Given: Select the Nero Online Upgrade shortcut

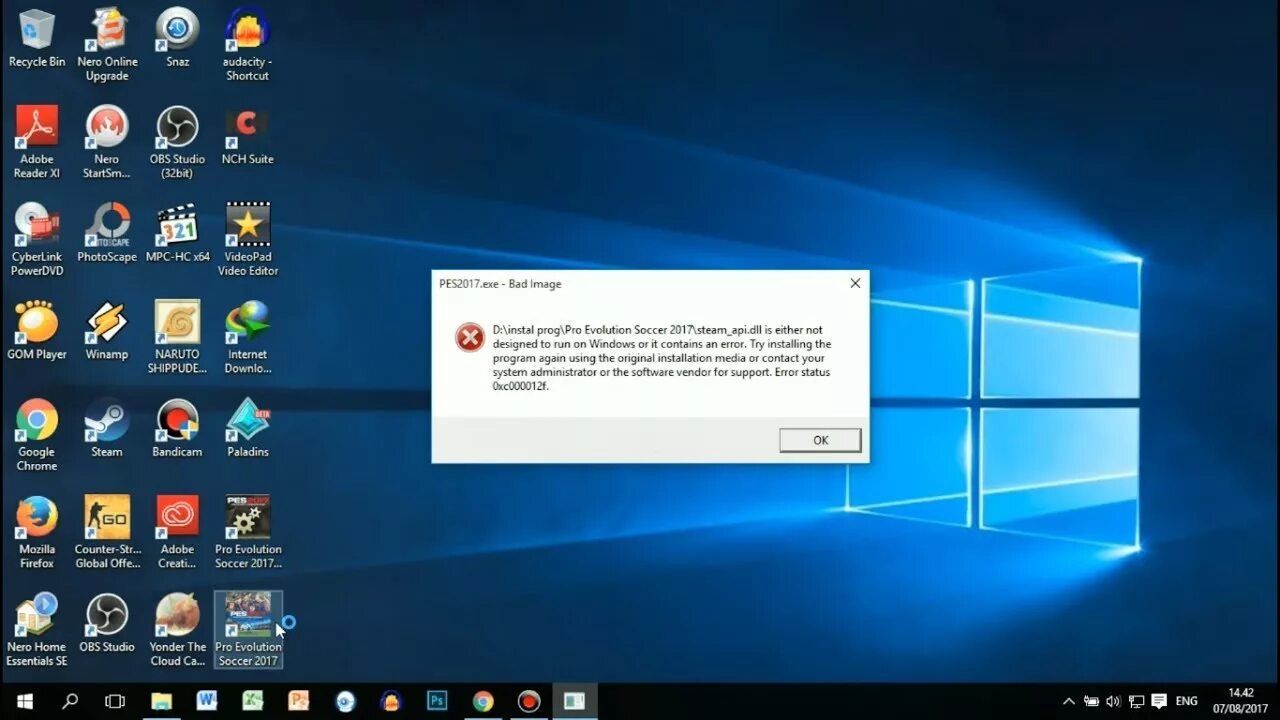Looking at the screenshot, I should (107, 45).
